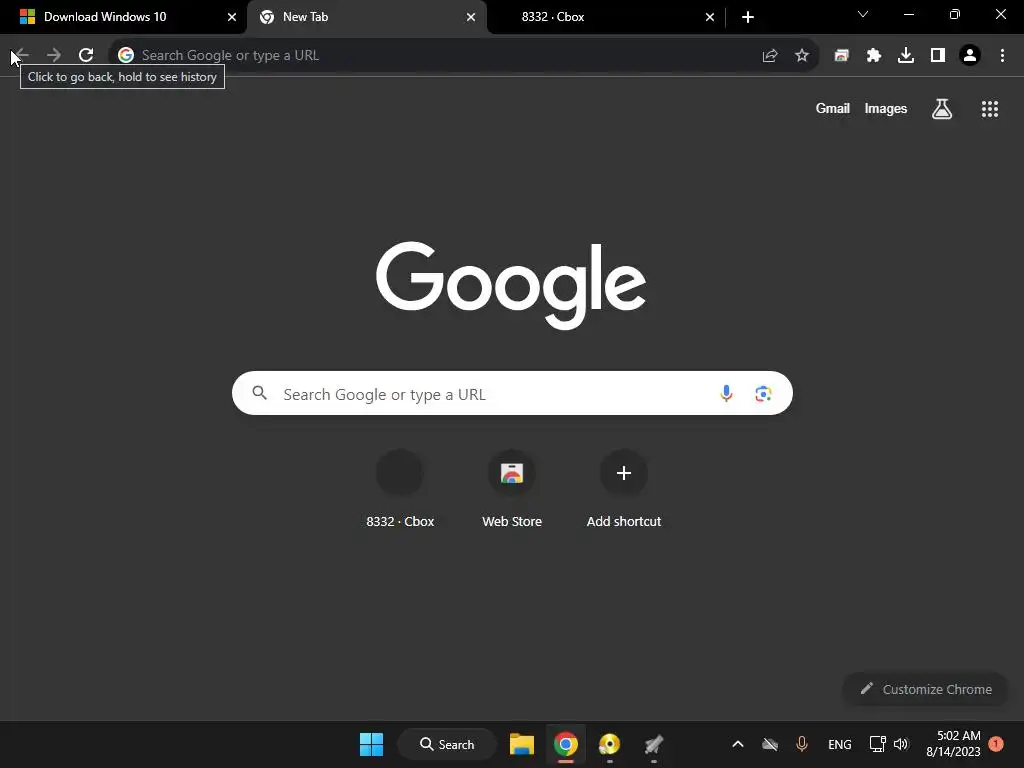The height and width of the screenshot is (768, 1024).
Task: Open the Images link
Action: tap(886, 108)
